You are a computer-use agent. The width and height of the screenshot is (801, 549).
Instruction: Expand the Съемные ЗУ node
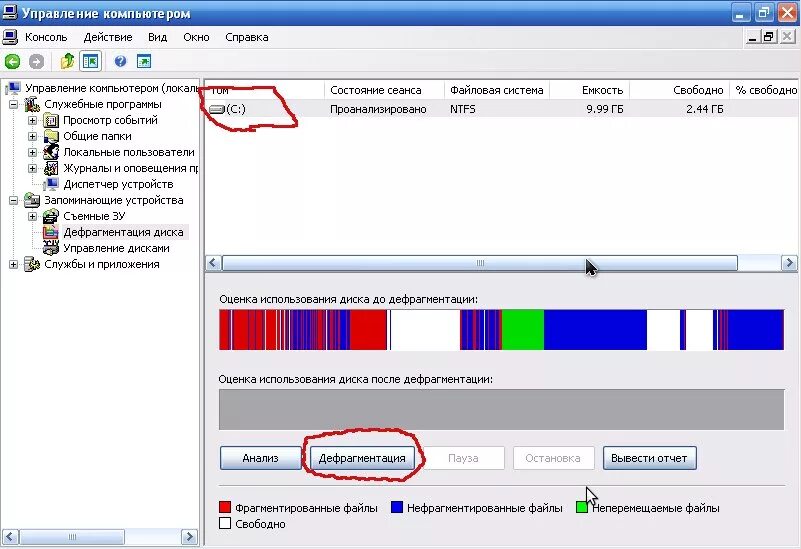coord(32,216)
